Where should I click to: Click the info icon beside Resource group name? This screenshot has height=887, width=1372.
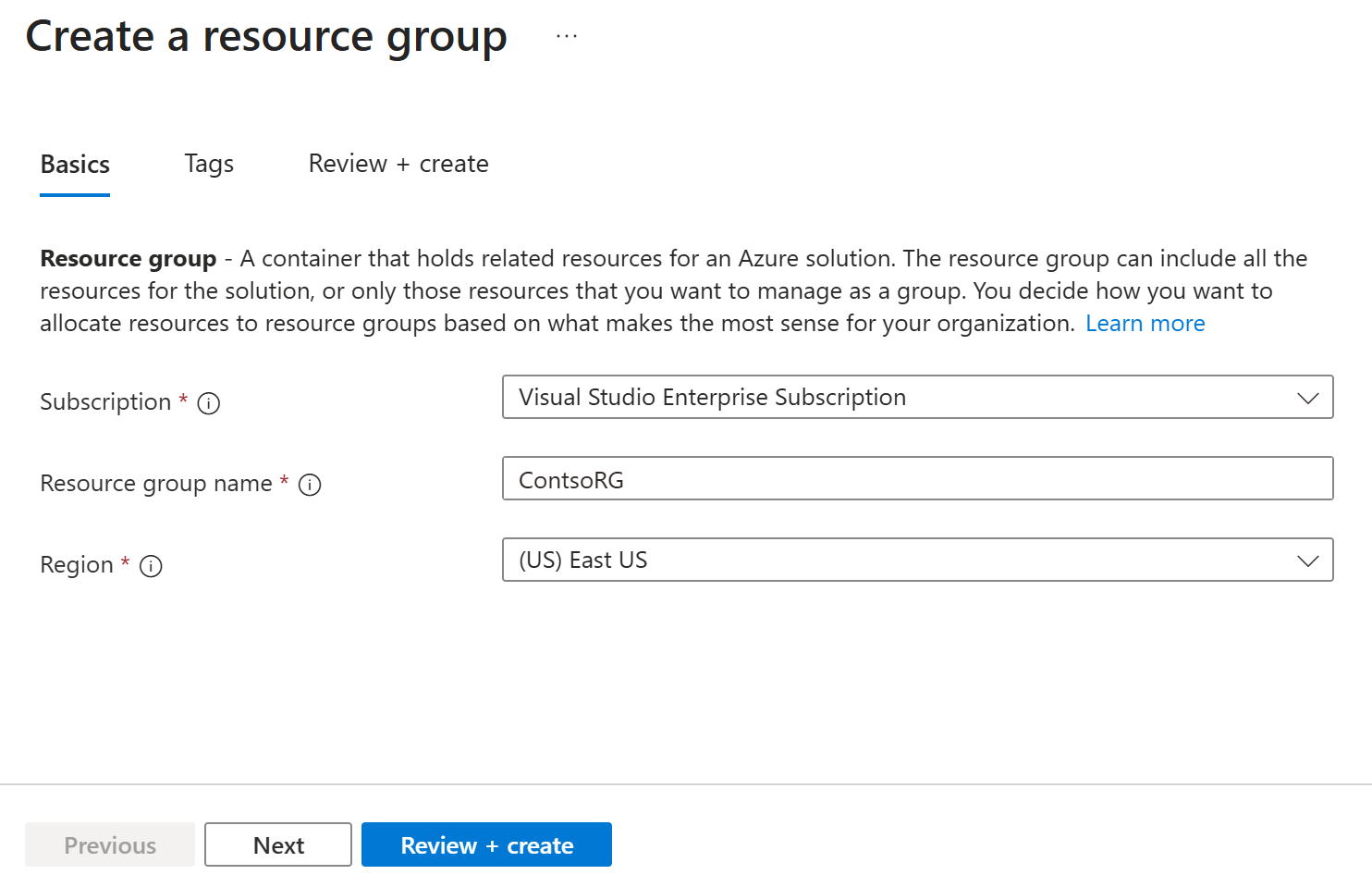[x=310, y=485]
